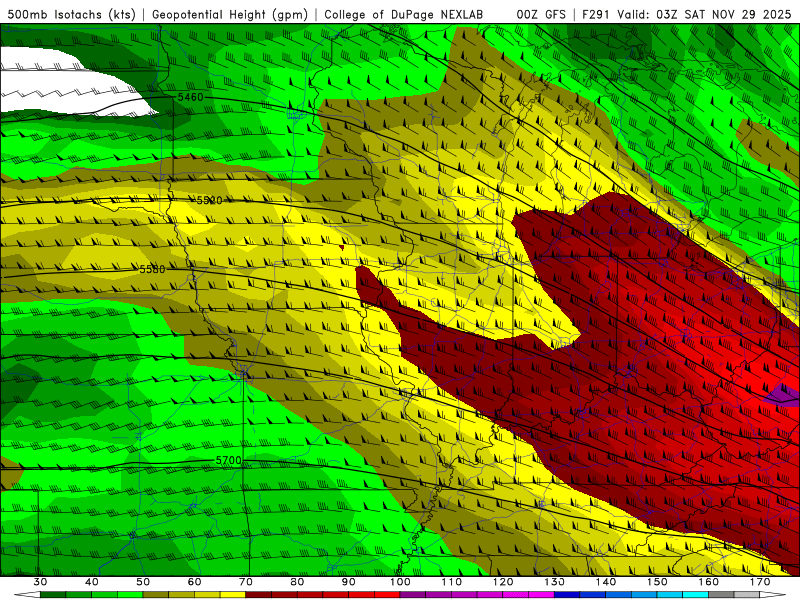Viewport: 800px width, 600px height.
Task: Click the 100 value on the color scale
Action: [x=401, y=582]
